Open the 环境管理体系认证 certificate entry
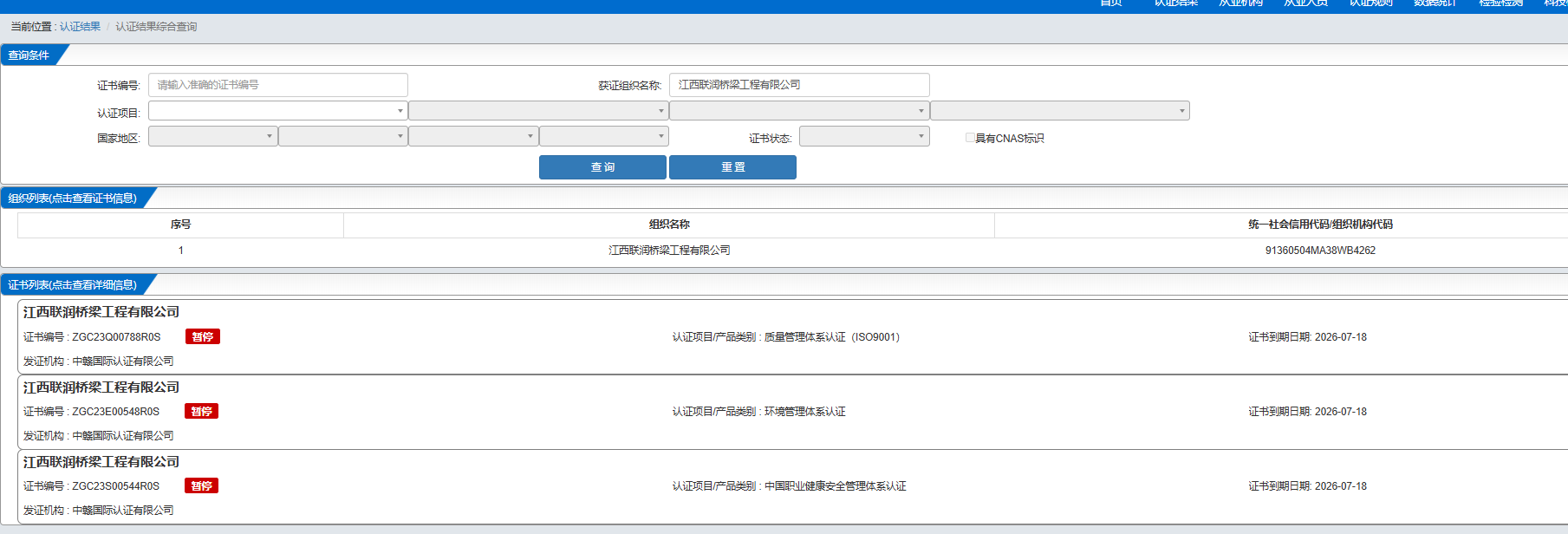Viewport: 1568px width, 534px height. [758, 412]
